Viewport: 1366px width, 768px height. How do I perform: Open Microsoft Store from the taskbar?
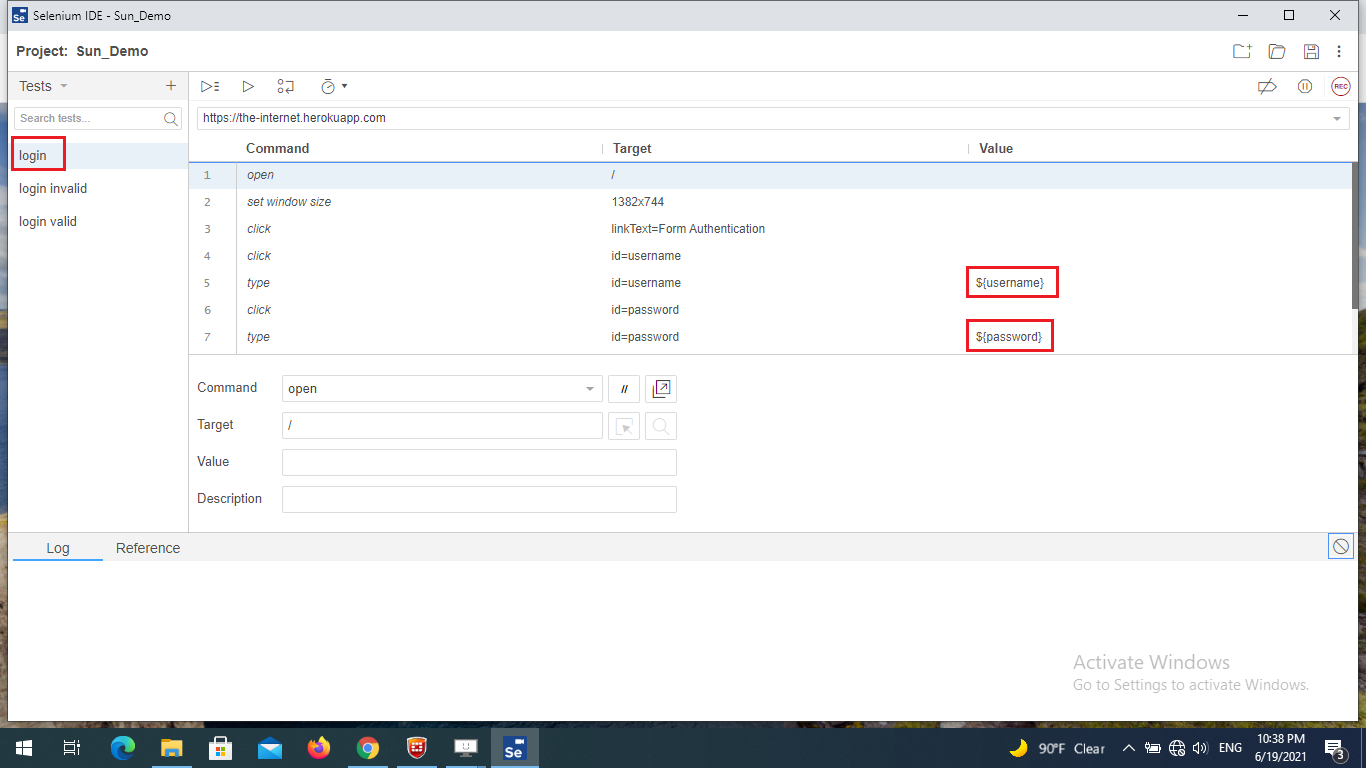point(221,748)
